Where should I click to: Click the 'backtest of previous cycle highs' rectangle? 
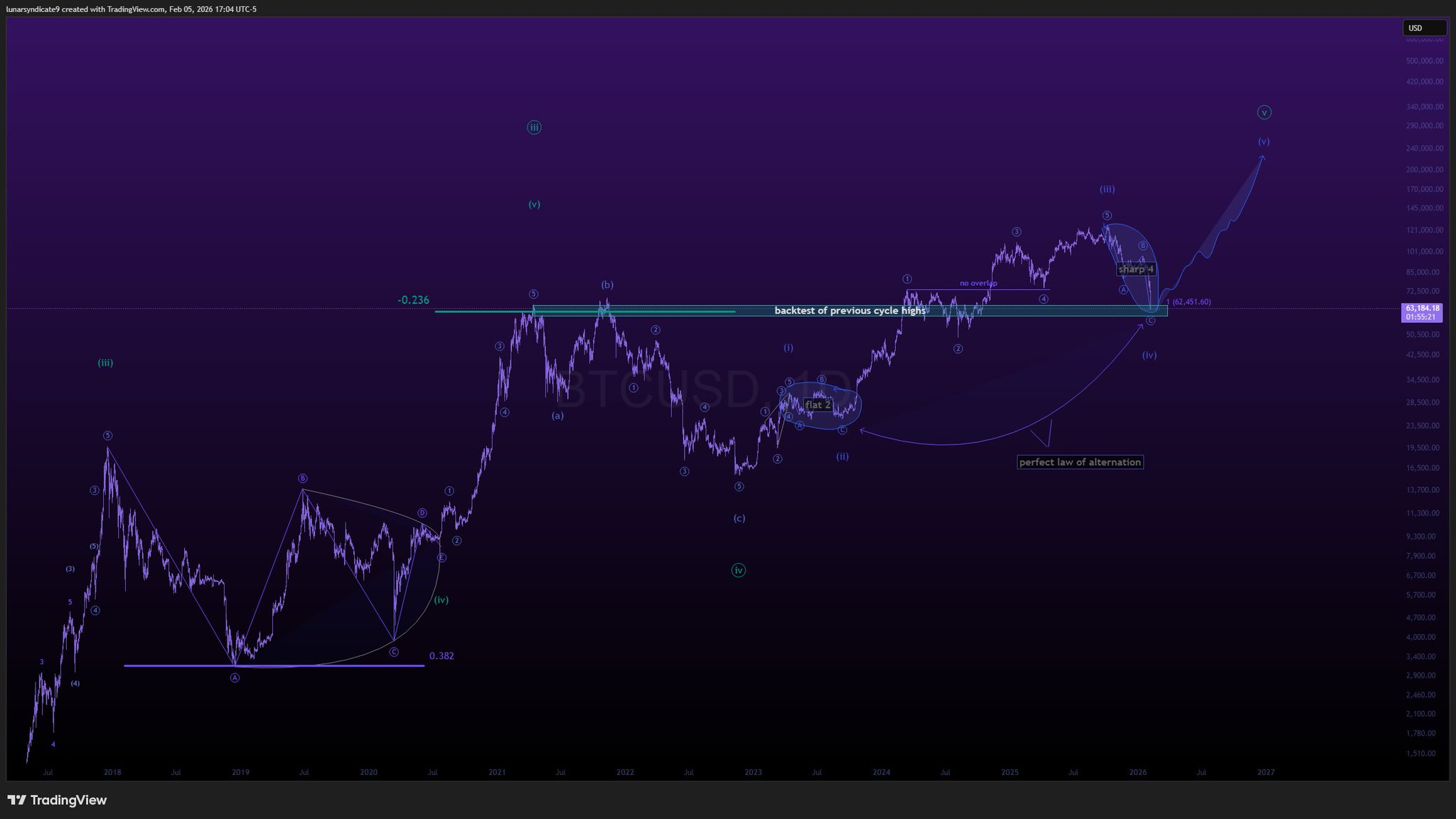pos(850,311)
